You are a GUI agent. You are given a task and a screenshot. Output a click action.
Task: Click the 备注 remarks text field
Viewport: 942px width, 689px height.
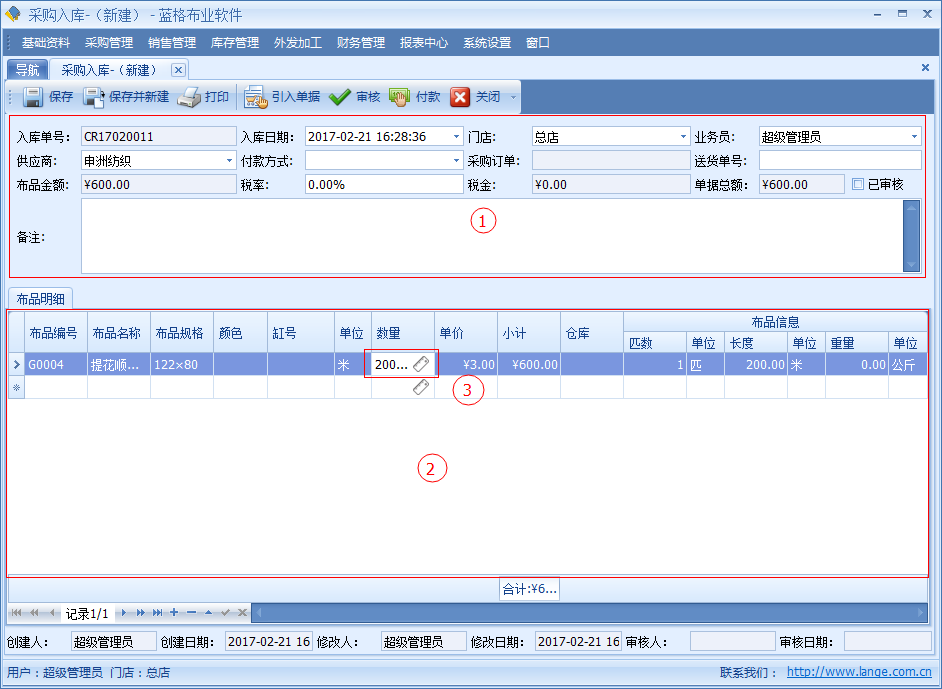tap(490, 236)
